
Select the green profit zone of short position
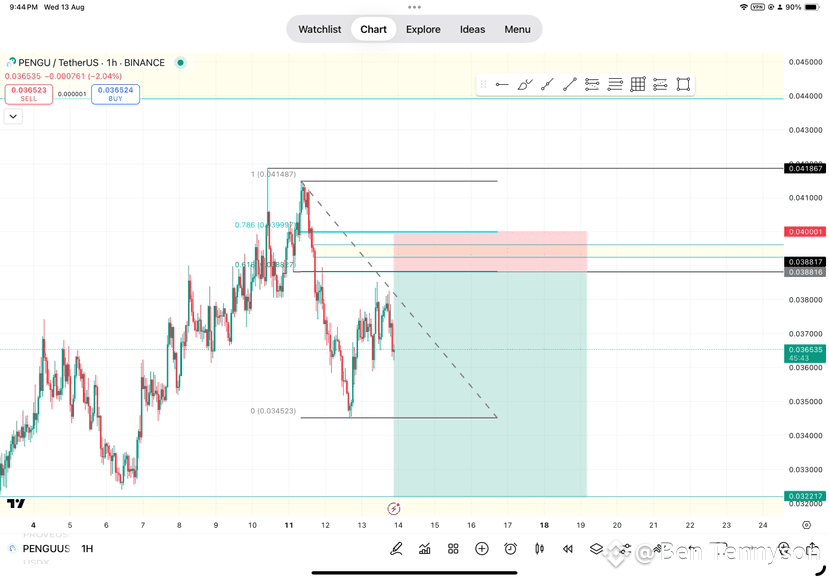coord(490,384)
